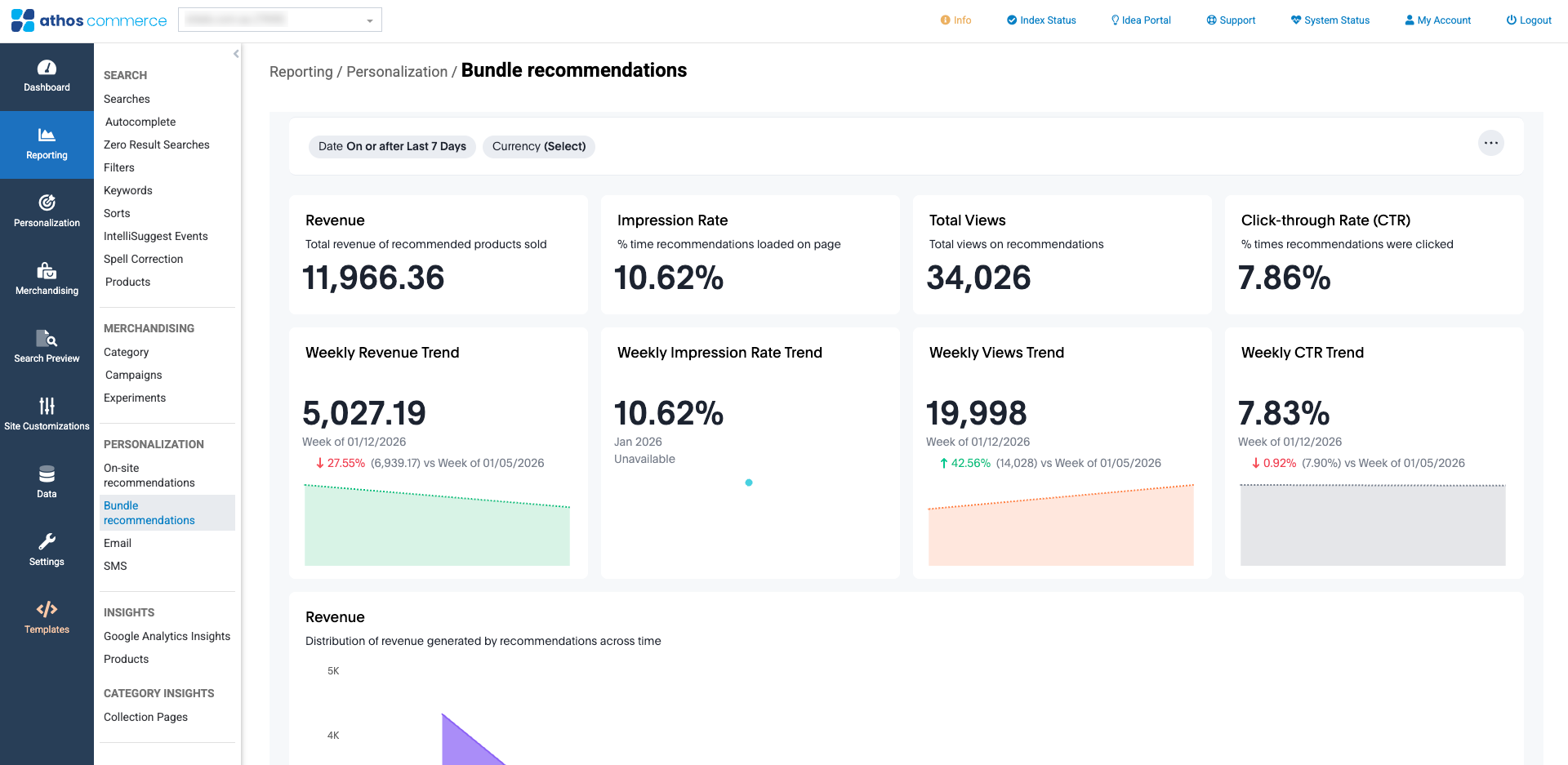Viewport: 1568px width, 765px height.
Task: Collapse the reporting submenu with chevron
Action: click(x=236, y=54)
